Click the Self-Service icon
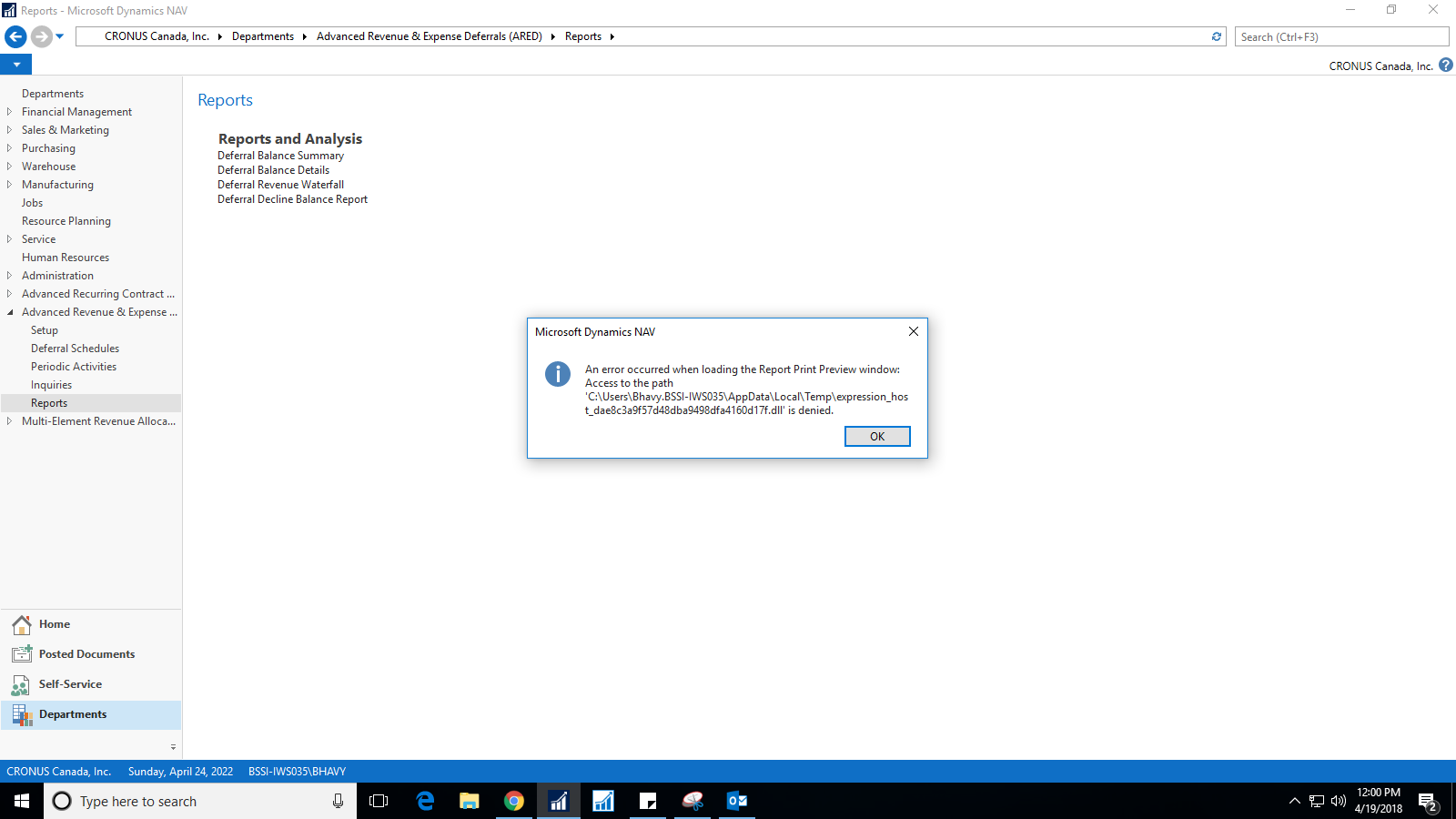This screenshot has height=819, width=1456. [x=22, y=684]
